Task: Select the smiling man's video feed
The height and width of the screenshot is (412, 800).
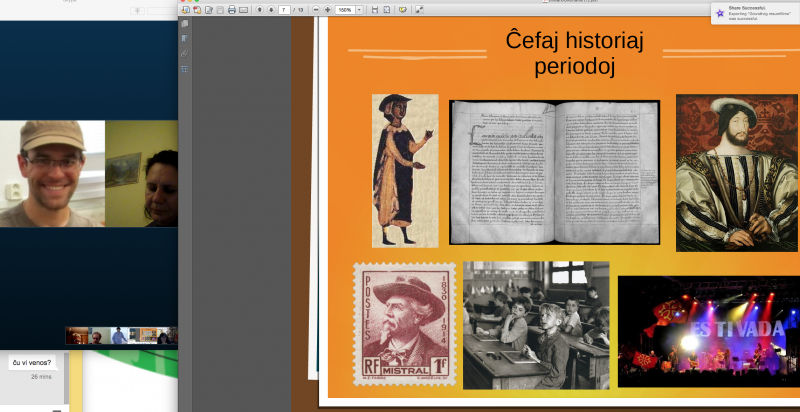Action: tap(52, 173)
